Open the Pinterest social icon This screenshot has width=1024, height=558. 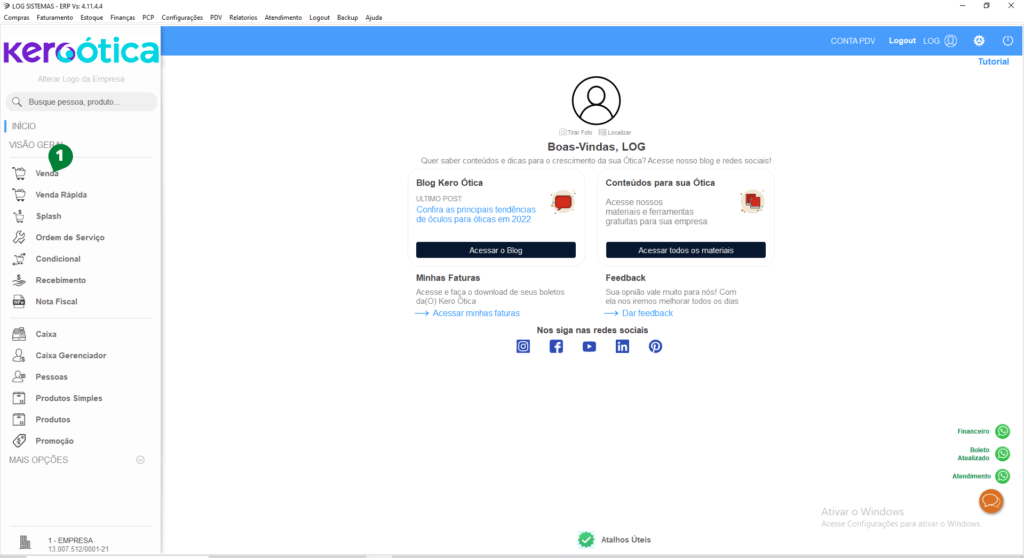(x=655, y=346)
